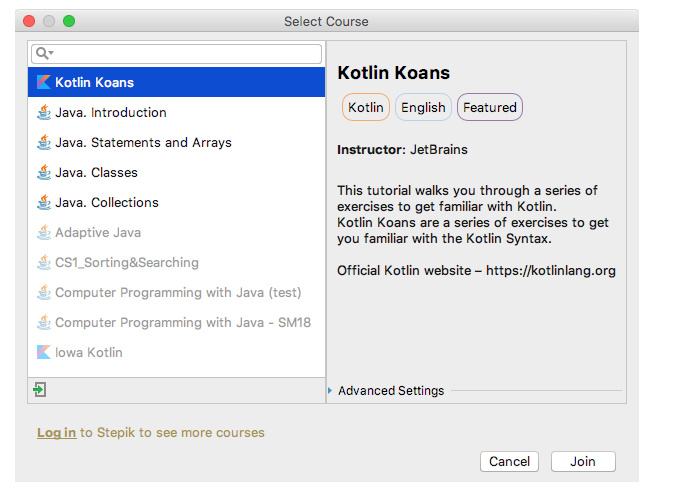Select Computer Programming with Java (test)

[176, 292]
